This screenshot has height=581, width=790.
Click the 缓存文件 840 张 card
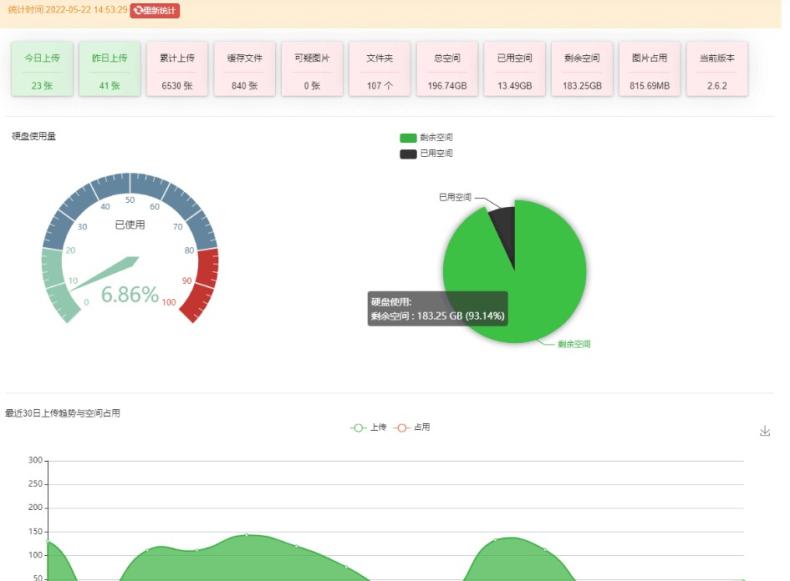click(x=245, y=70)
